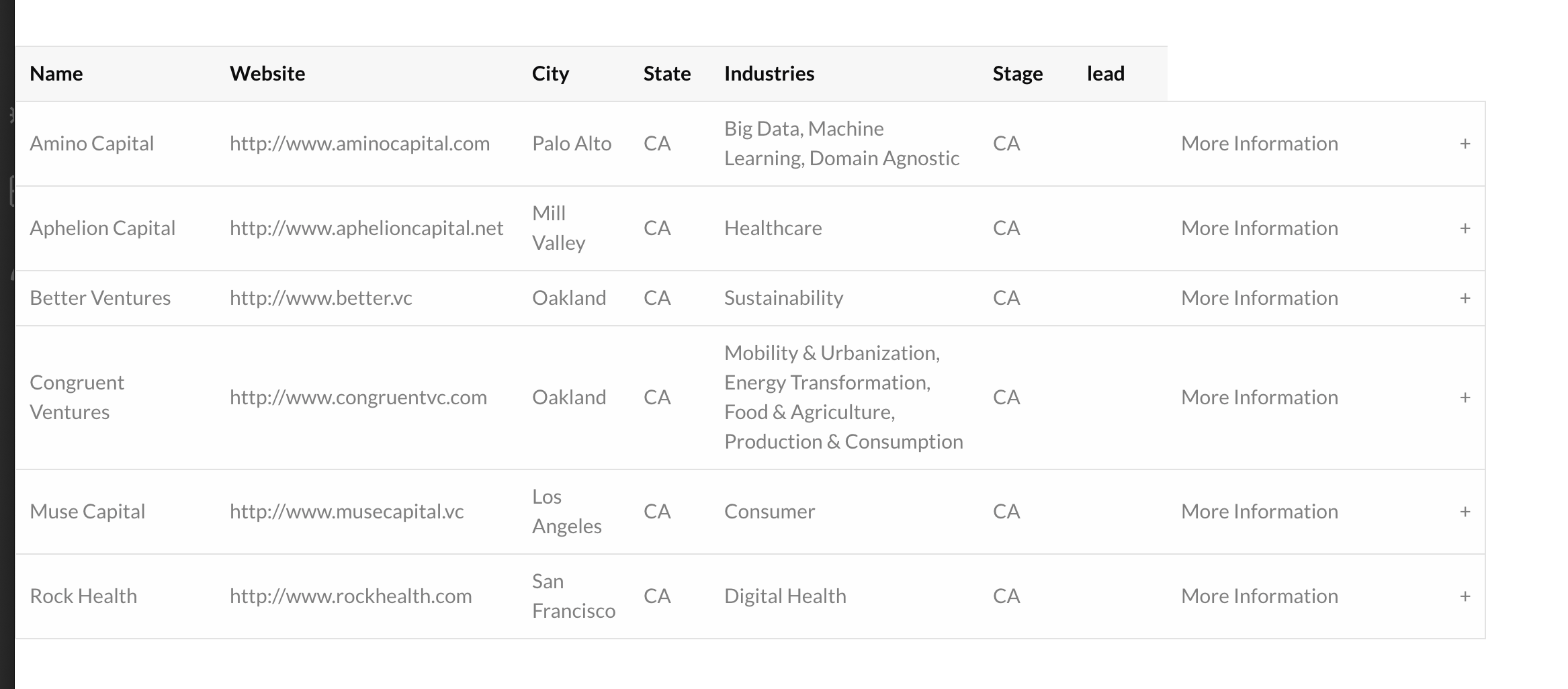Sort by the Website column header
This screenshot has width=1568, height=689.
pyautogui.click(x=267, y=74)
